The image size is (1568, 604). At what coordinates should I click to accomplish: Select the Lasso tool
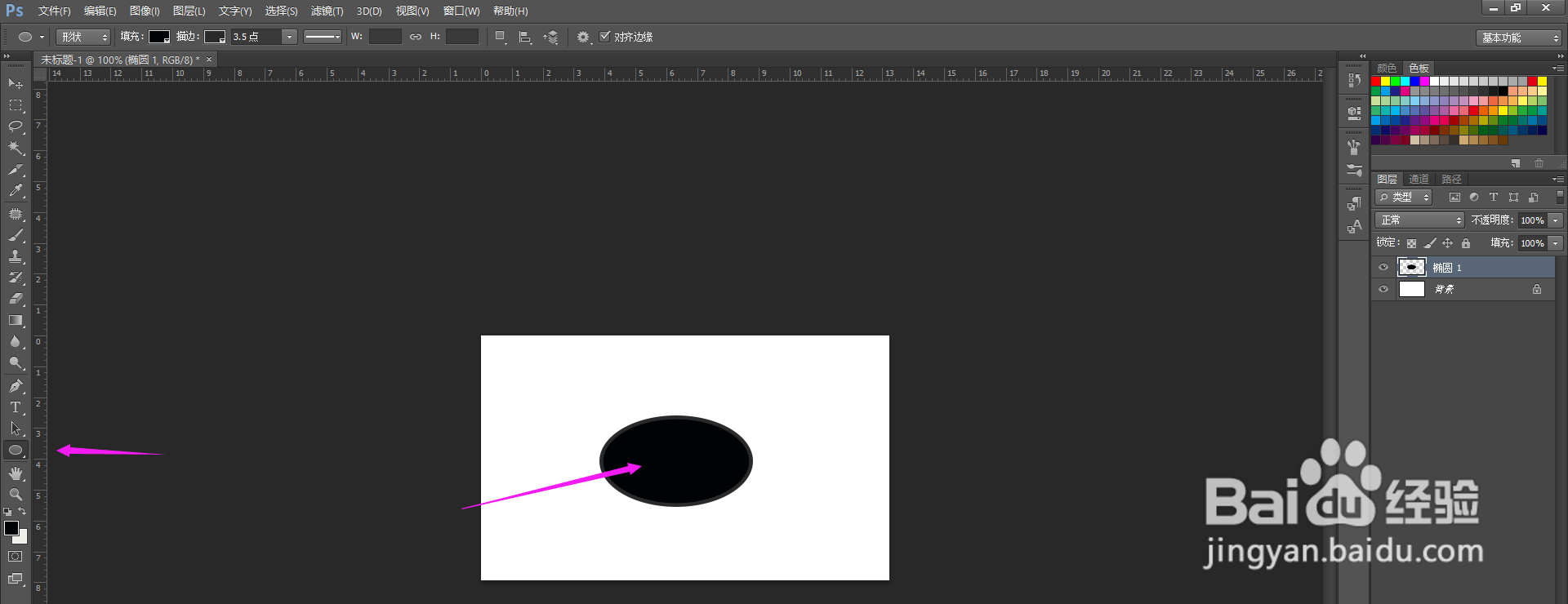pos(16,127)
